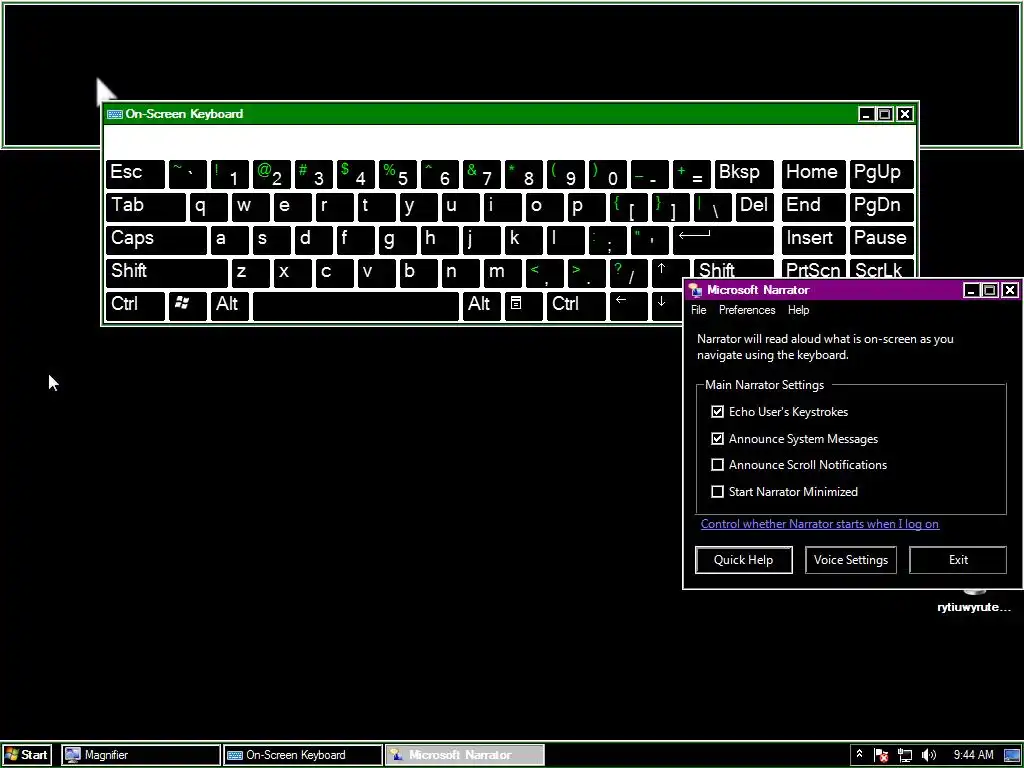Click the Insert key
This screenshot has height=768, width=1024.
pyautogui.click(x=813, y=240)
